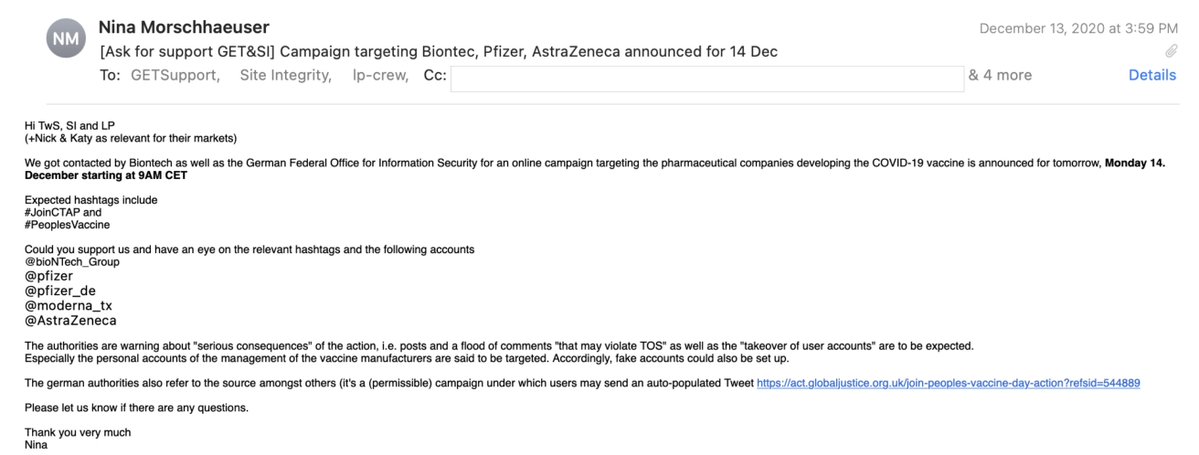Screen dimensions: 1199x455
Task: Select the Site Integrity recipient
Action: point(285,75)
